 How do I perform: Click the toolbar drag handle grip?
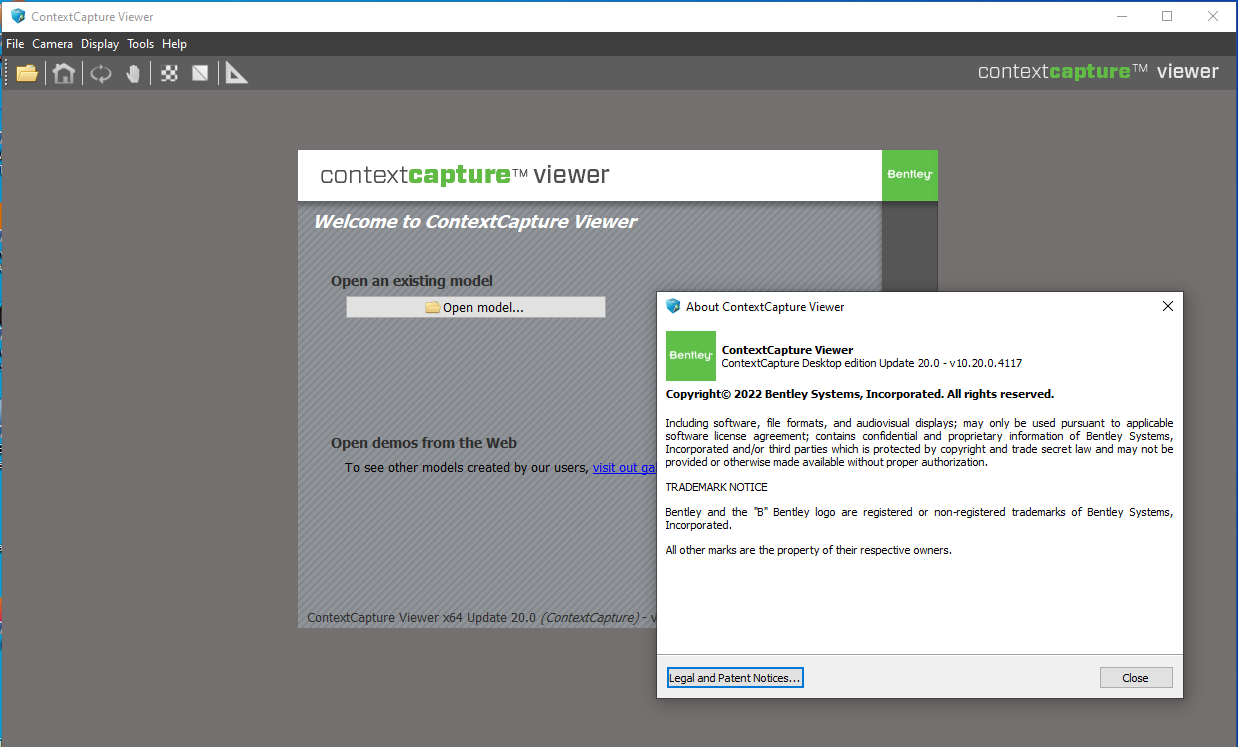click(x=7, y=73)
